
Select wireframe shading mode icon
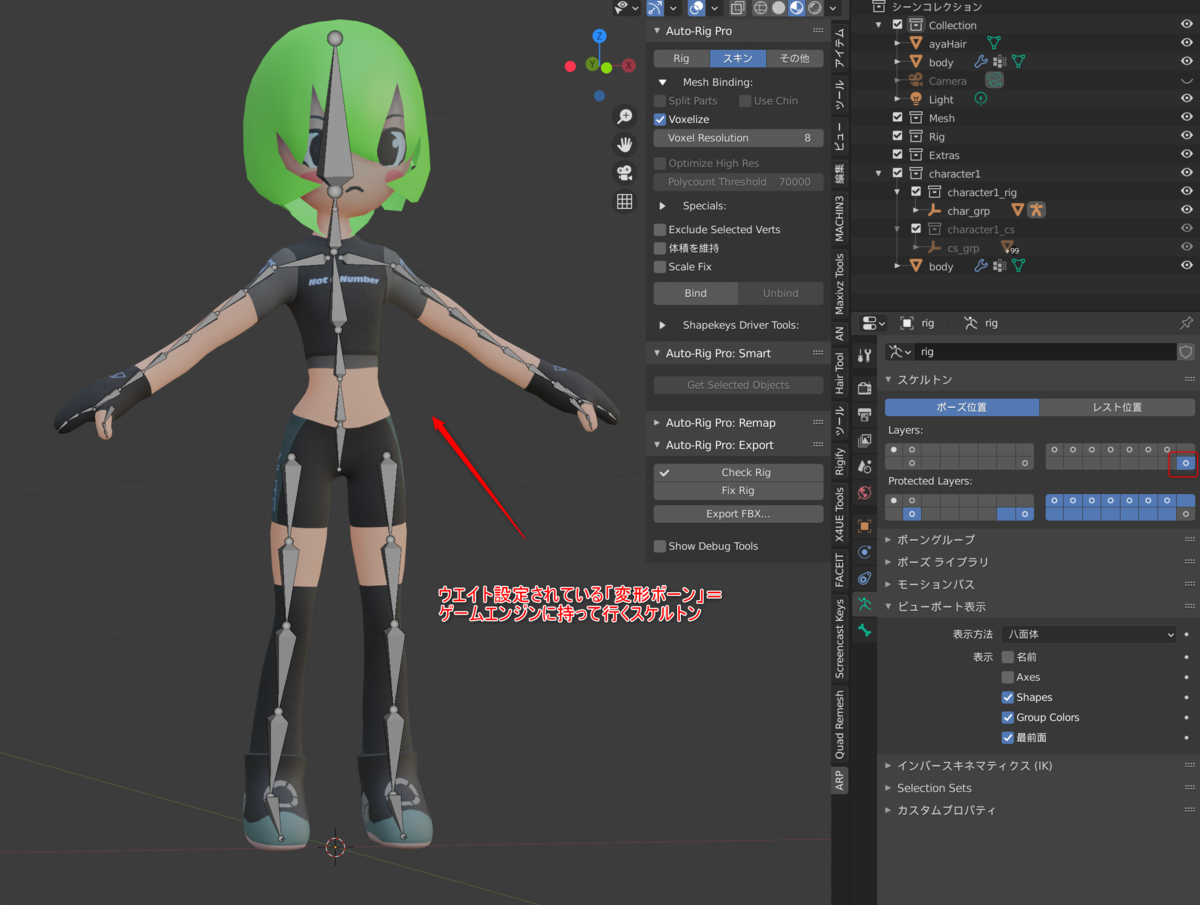[x=760, y=8]
